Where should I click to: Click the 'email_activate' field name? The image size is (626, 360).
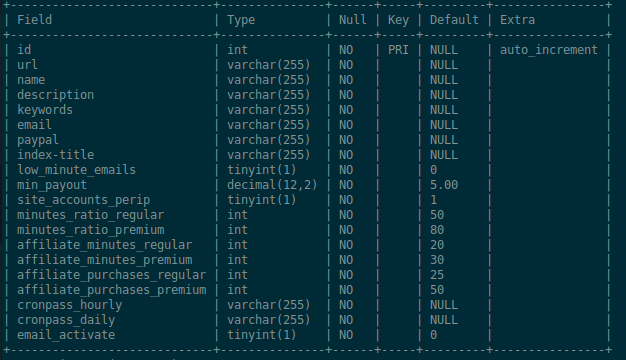coord(66,335)
